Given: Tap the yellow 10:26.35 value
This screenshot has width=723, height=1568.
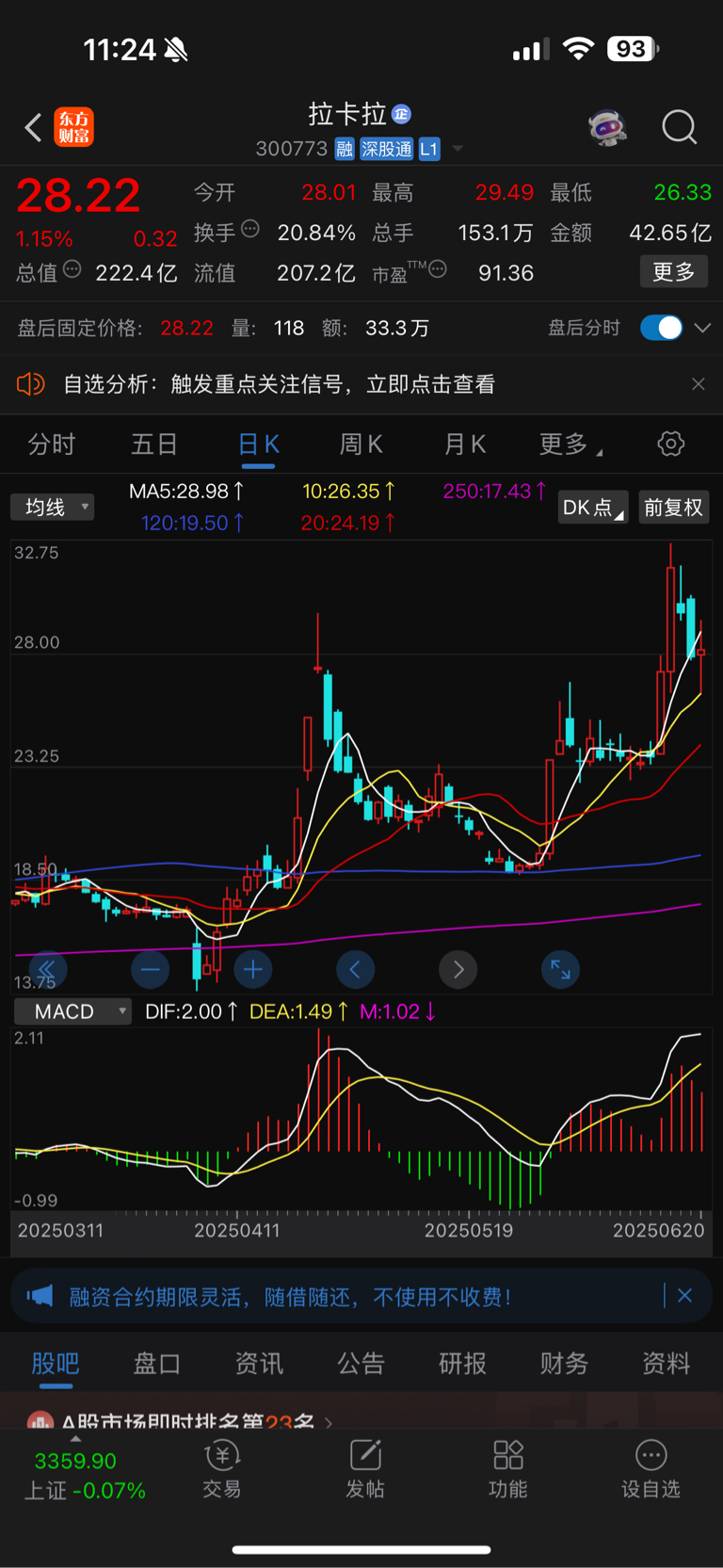Looking at the screenshot, I should [348, 491].
